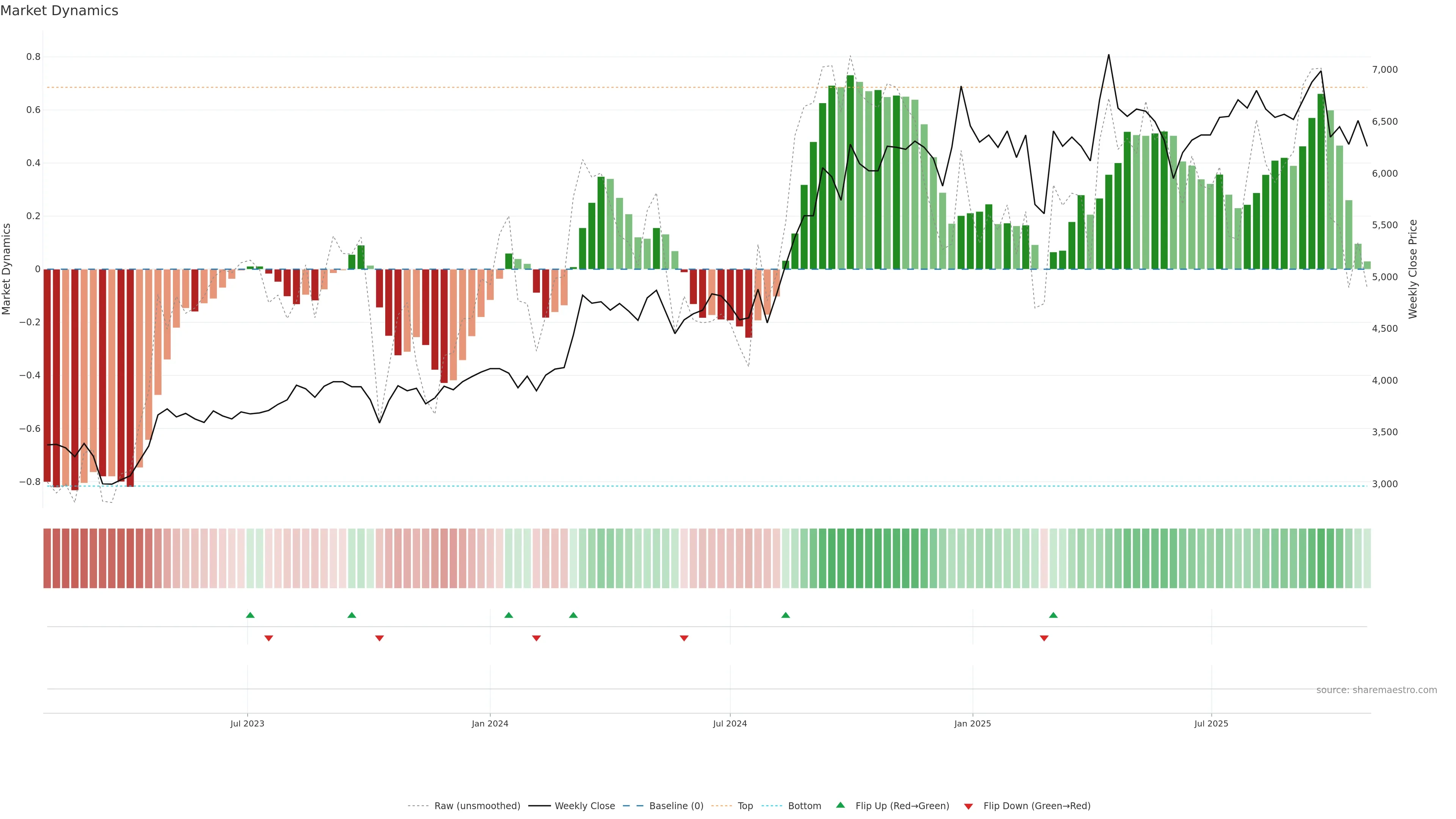
Task: Click the green flip-up marker just after Jan 2024
Action: click(x=509, y=615)
